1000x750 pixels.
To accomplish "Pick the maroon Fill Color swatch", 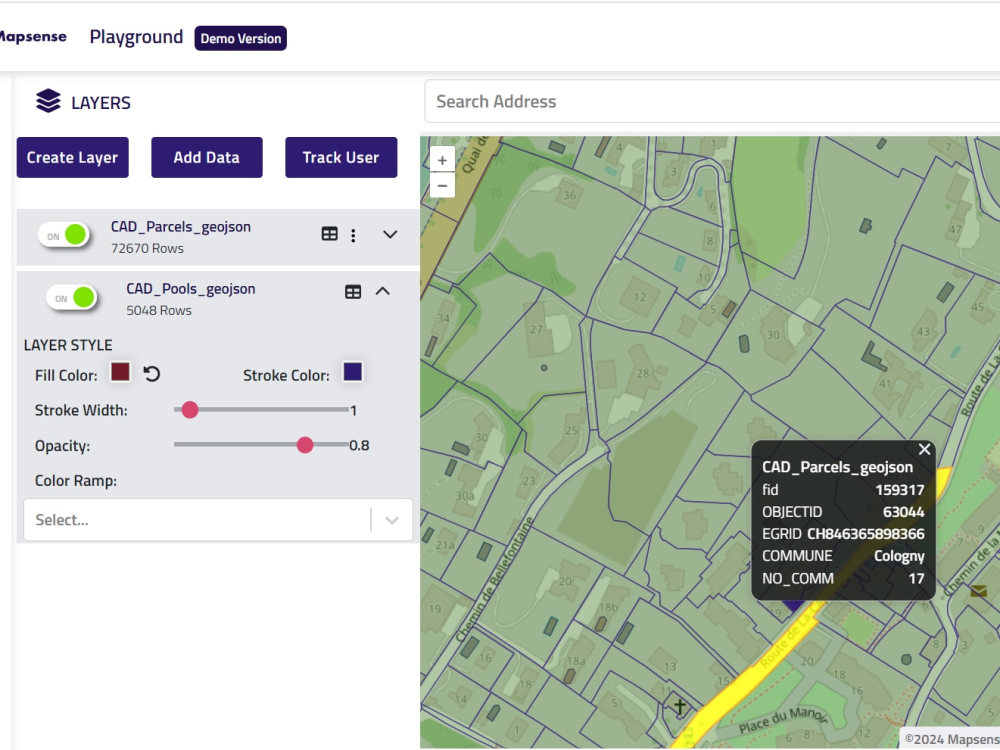I will [x=121, y=372].
